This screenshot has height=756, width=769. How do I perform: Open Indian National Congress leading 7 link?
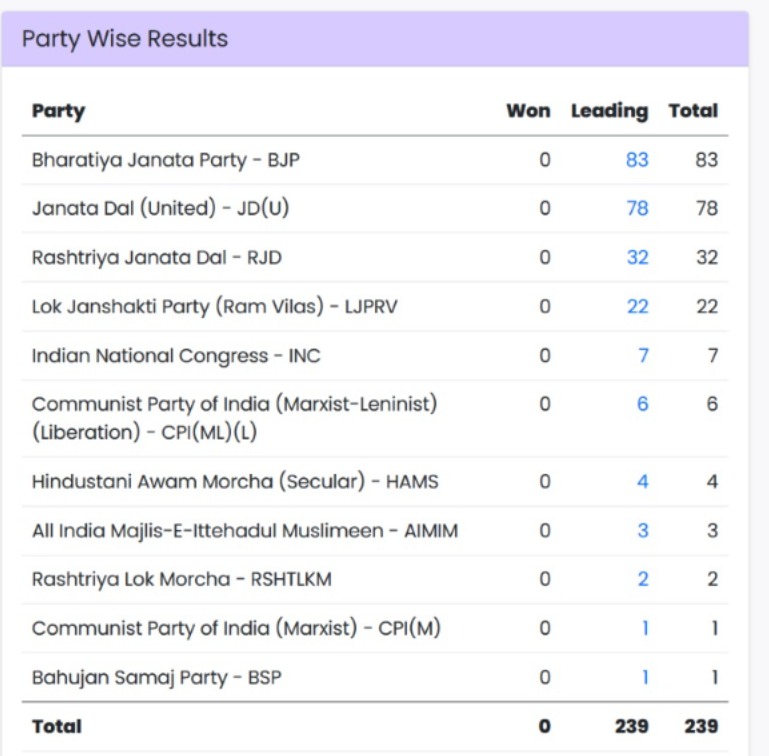643,356
